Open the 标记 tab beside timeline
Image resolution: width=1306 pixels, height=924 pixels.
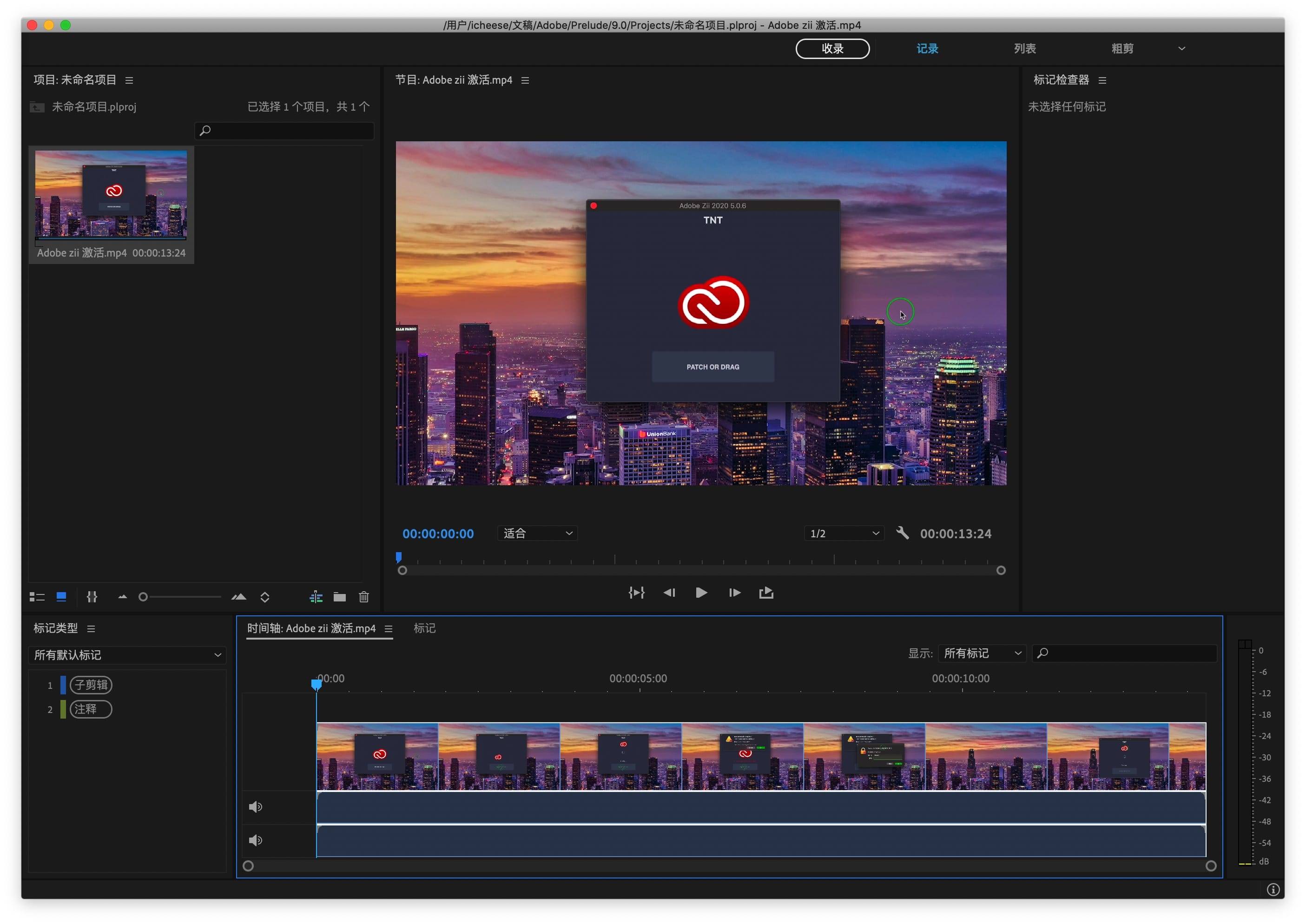coord(424,628)
